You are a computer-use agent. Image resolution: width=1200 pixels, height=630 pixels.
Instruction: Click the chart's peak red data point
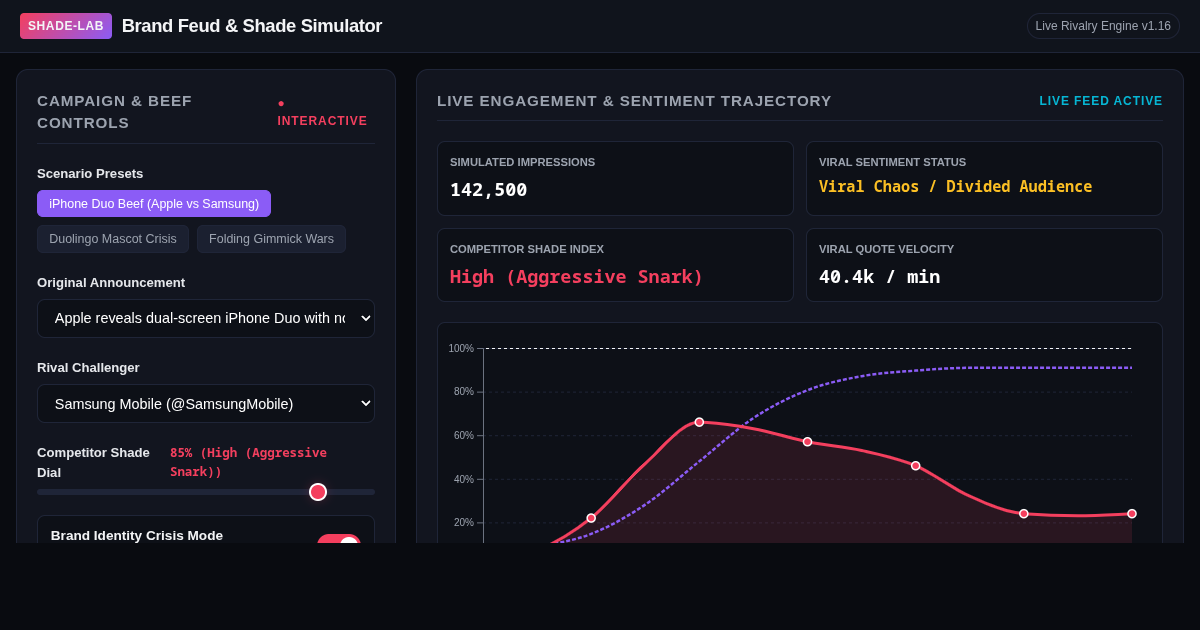[699, 422]
